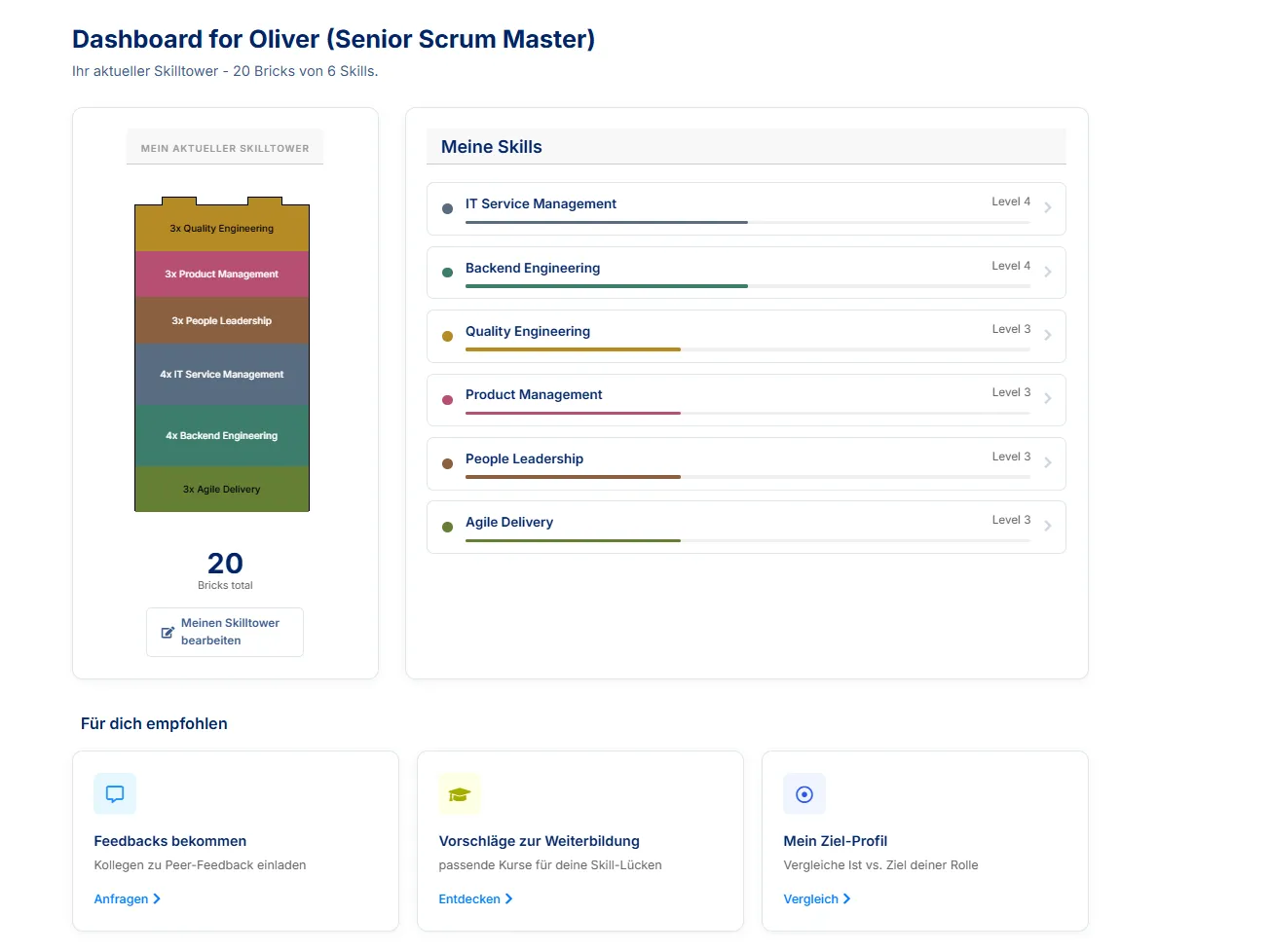Image resolution: width=1270 pixels, height=952 pixels.
Task: Select the 3x Product Management tower brick
Action: [x=222, y=274]
